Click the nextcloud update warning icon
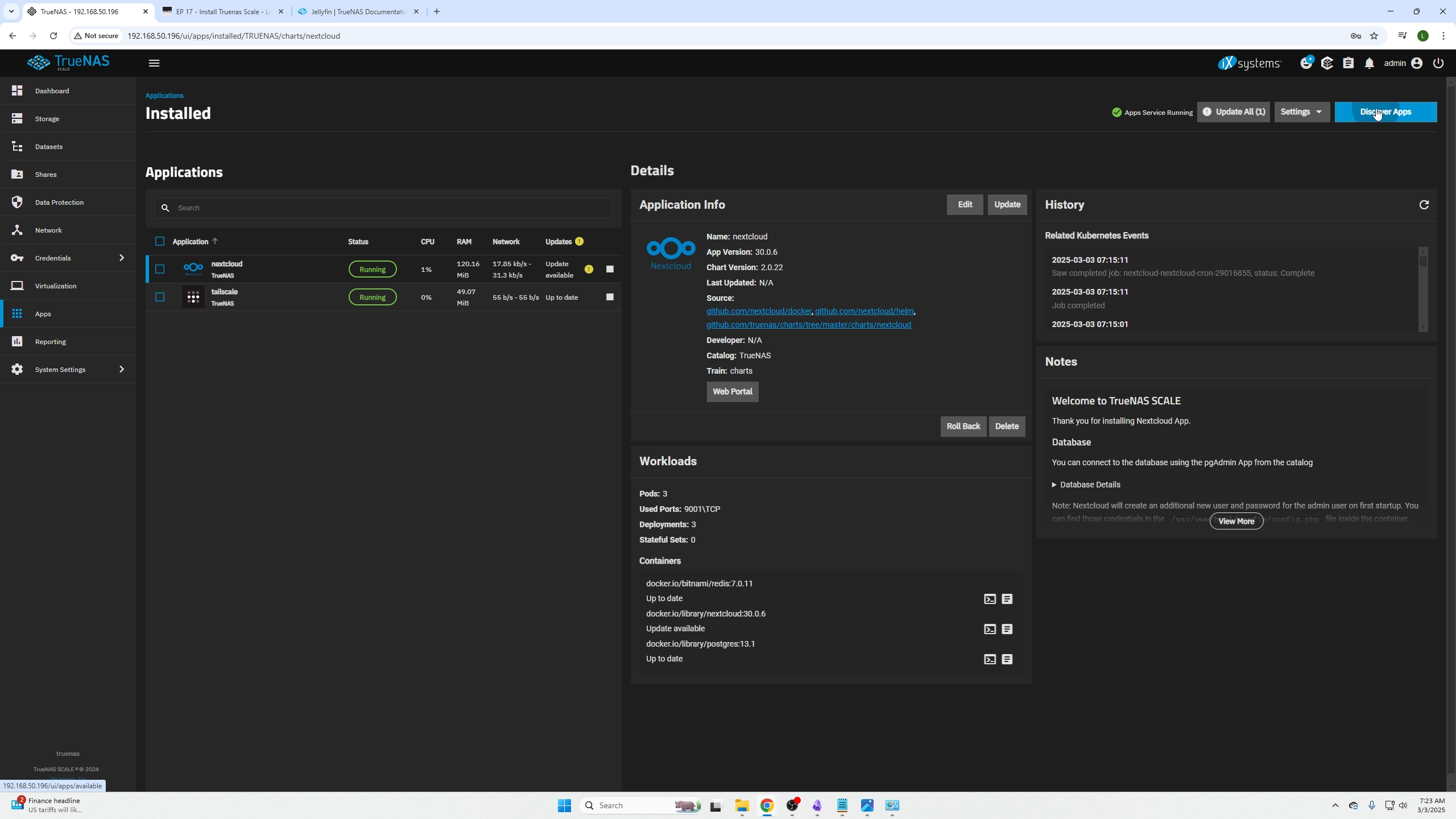Image resolution: width=1456 pixels, height=819 pixels. tap(589, 269)
